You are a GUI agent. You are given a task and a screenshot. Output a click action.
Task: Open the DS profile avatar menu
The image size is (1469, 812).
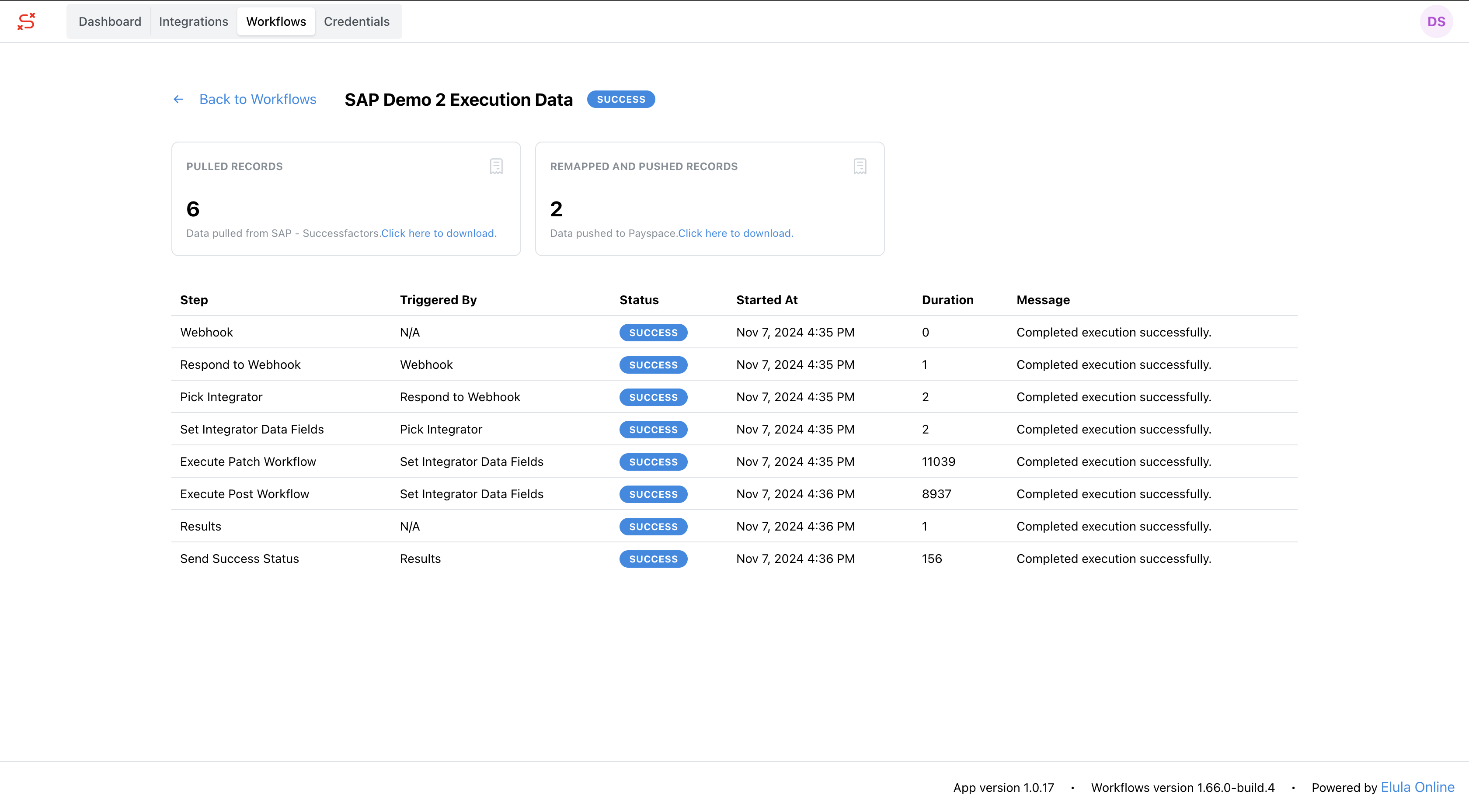[x=1437, y=21]
